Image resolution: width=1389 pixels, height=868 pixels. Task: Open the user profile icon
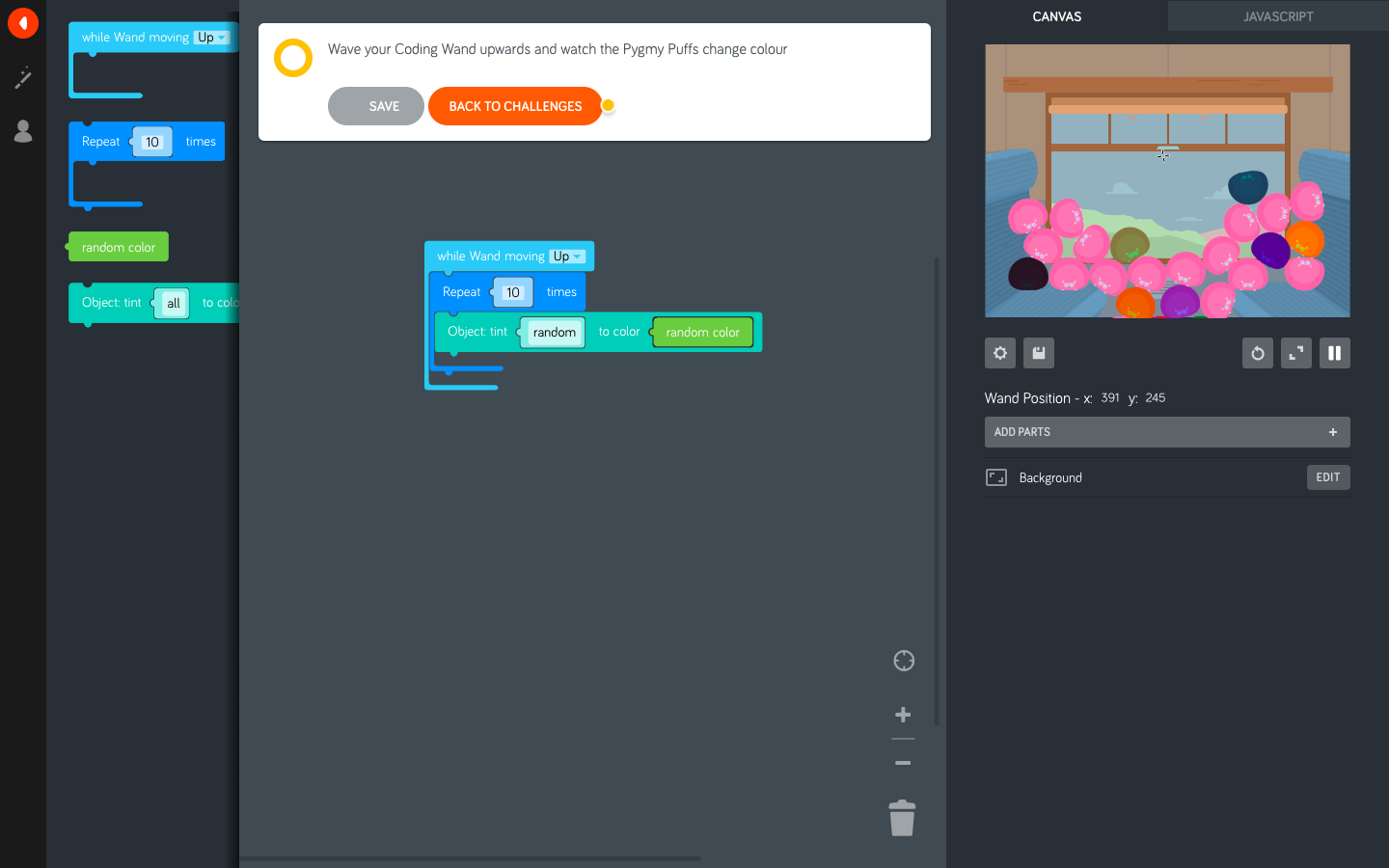(x=23, y=131)
